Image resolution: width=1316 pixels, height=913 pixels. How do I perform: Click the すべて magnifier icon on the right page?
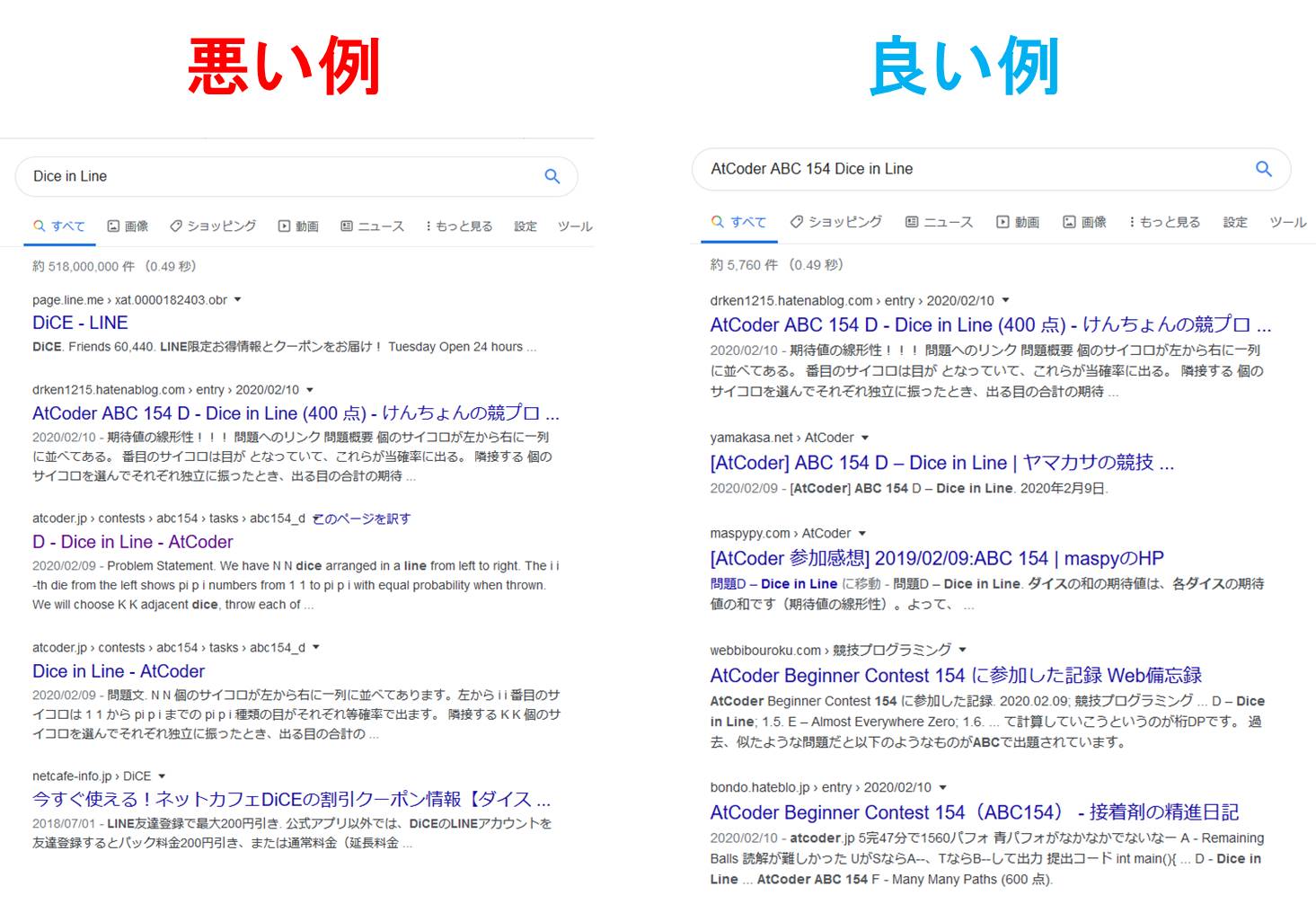click(716, 221)
